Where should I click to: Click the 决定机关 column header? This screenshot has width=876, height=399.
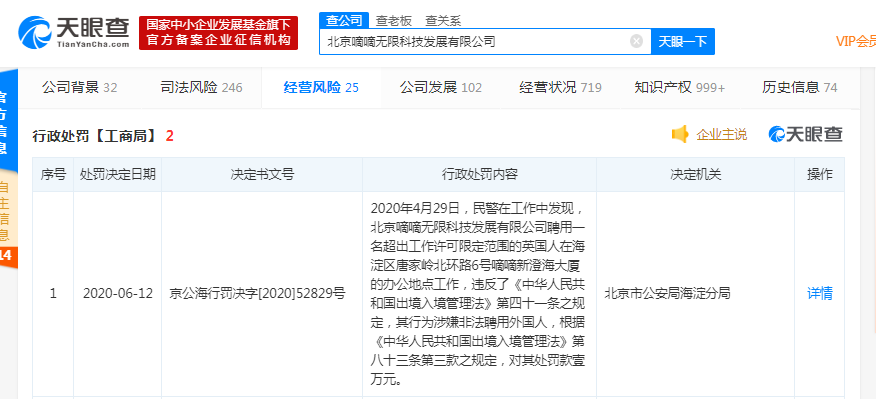696,174
